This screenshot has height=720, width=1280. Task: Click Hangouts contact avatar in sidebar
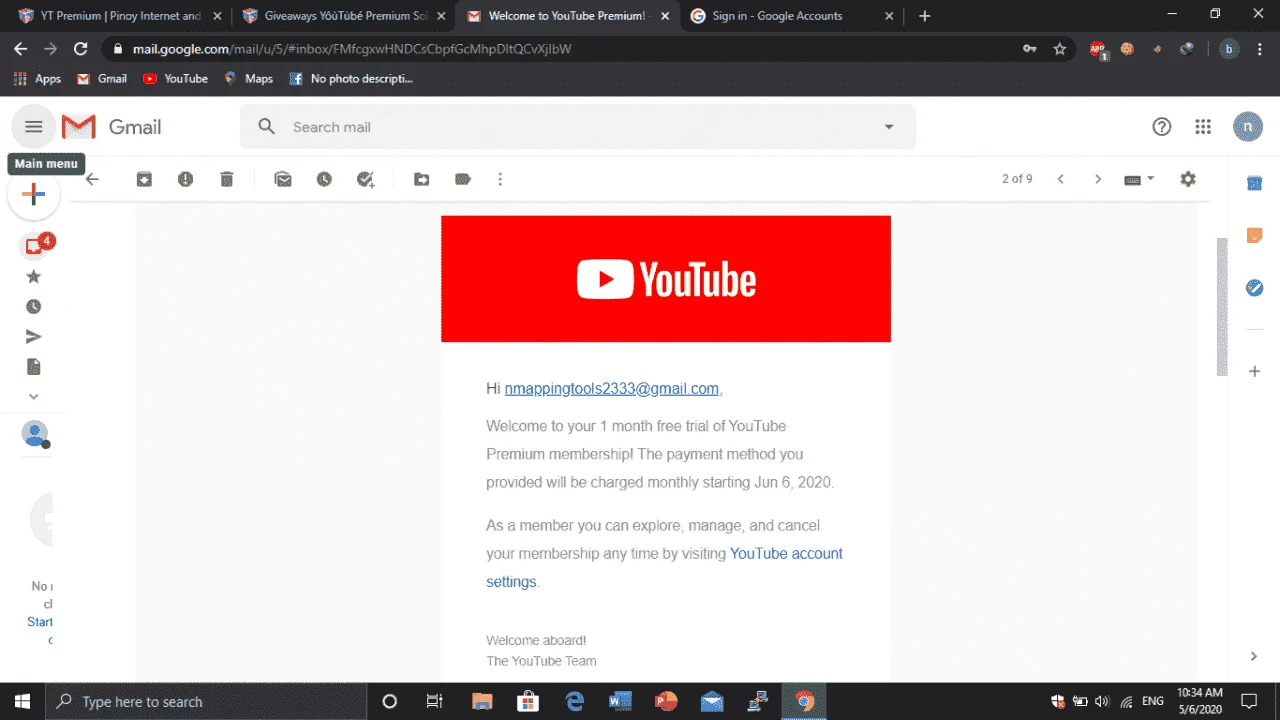36,434
